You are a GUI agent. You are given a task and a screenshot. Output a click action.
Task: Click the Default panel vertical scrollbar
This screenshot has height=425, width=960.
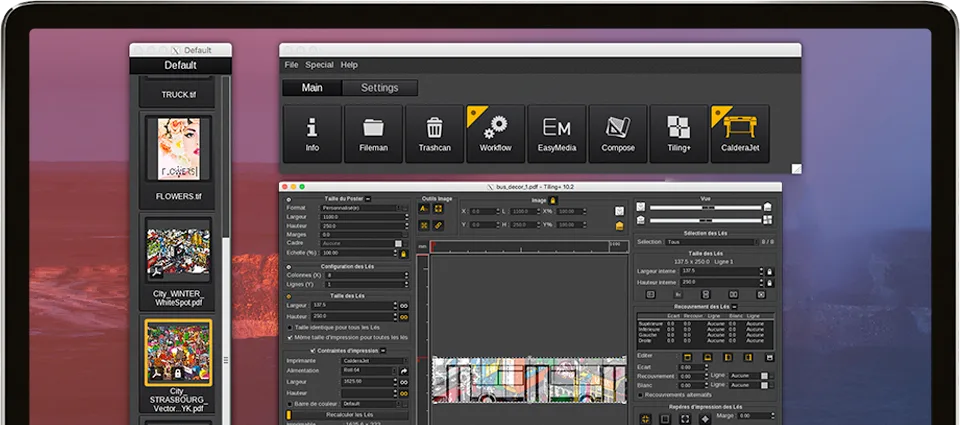tap(228, 250)
